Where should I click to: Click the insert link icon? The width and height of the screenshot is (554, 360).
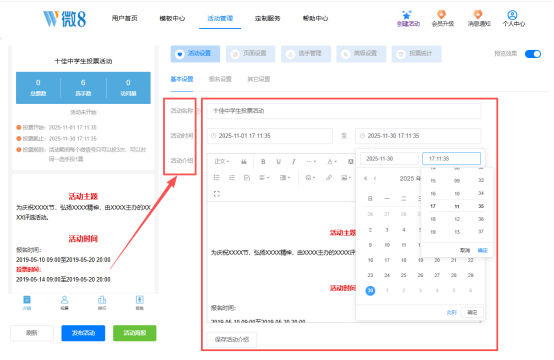click(x=329, y=178)
